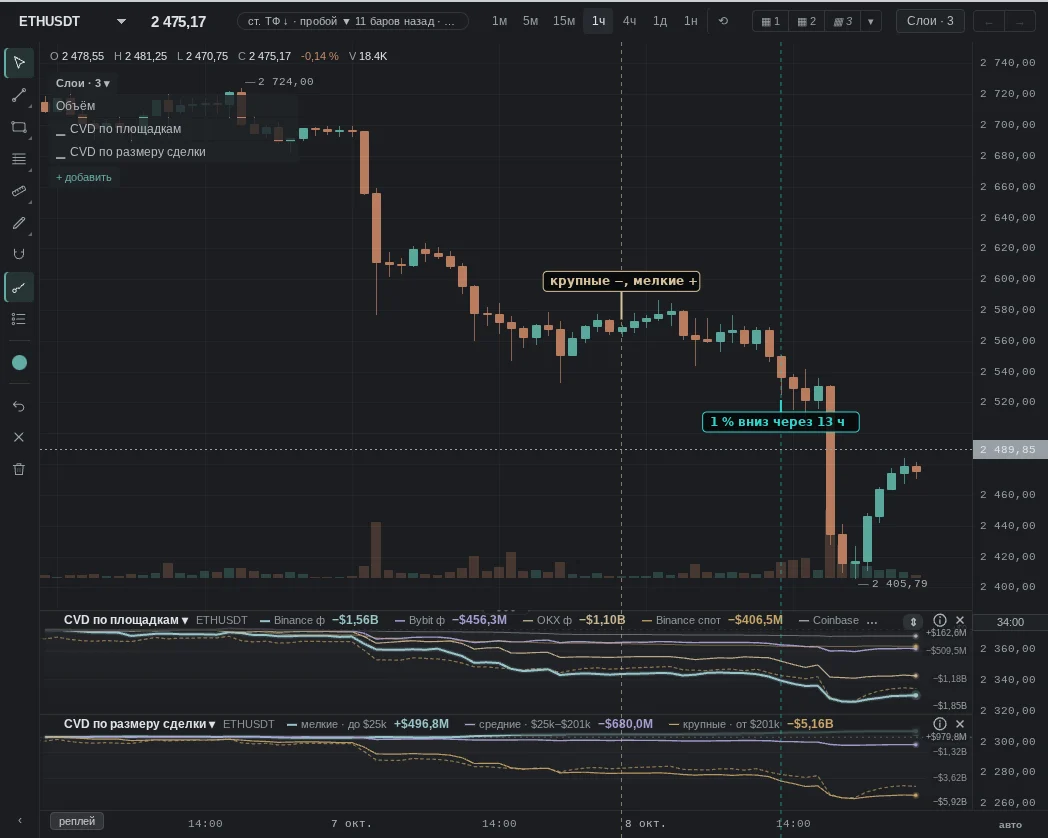The image size is (1048, 838).
Task: Toggle the средние $25k–$201k series
Action: [558, 724]
